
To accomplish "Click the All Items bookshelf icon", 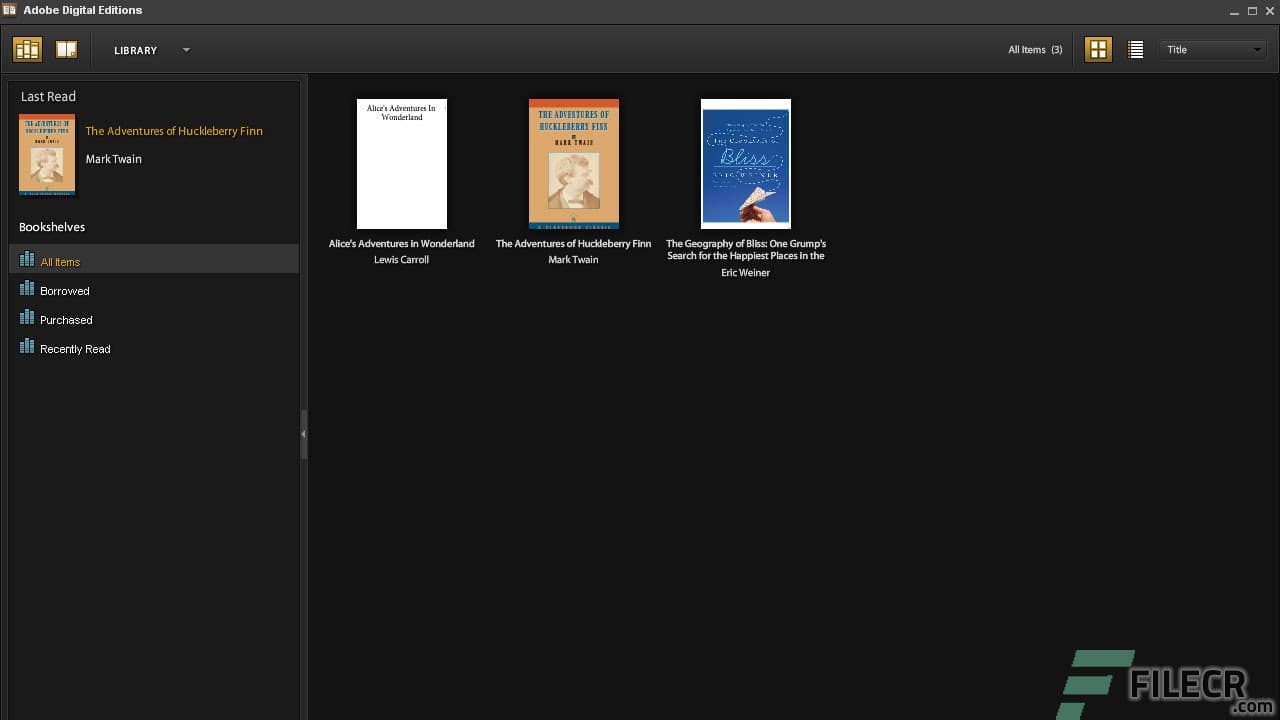I will [26, 260].
